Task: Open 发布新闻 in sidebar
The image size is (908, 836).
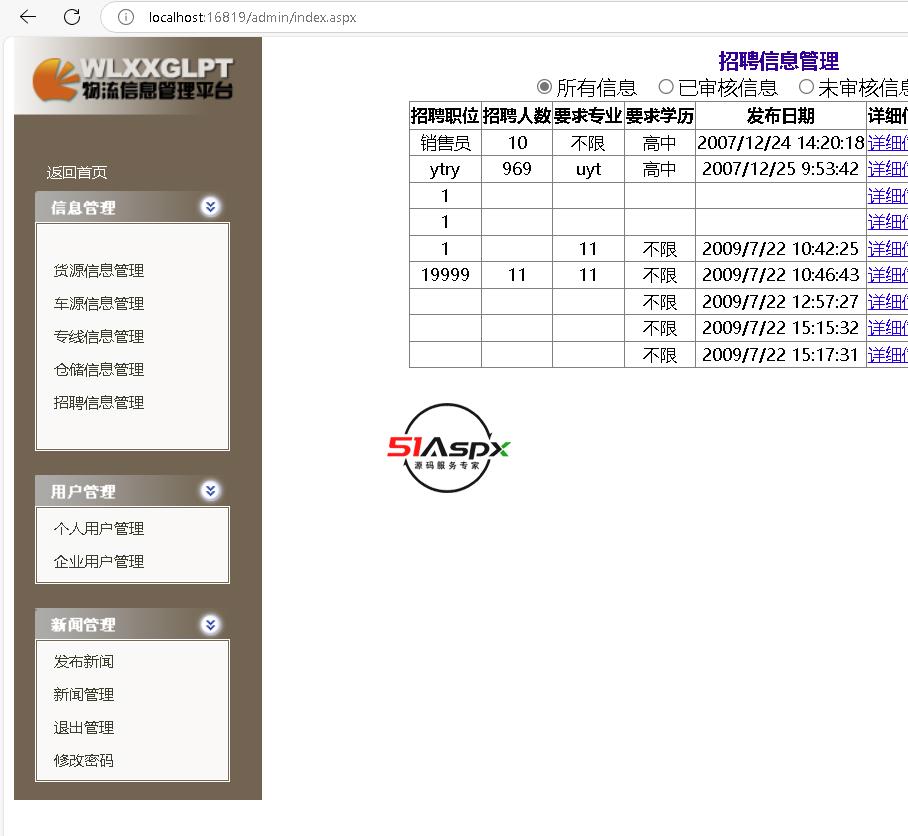Action: click(x=83, y=662)
